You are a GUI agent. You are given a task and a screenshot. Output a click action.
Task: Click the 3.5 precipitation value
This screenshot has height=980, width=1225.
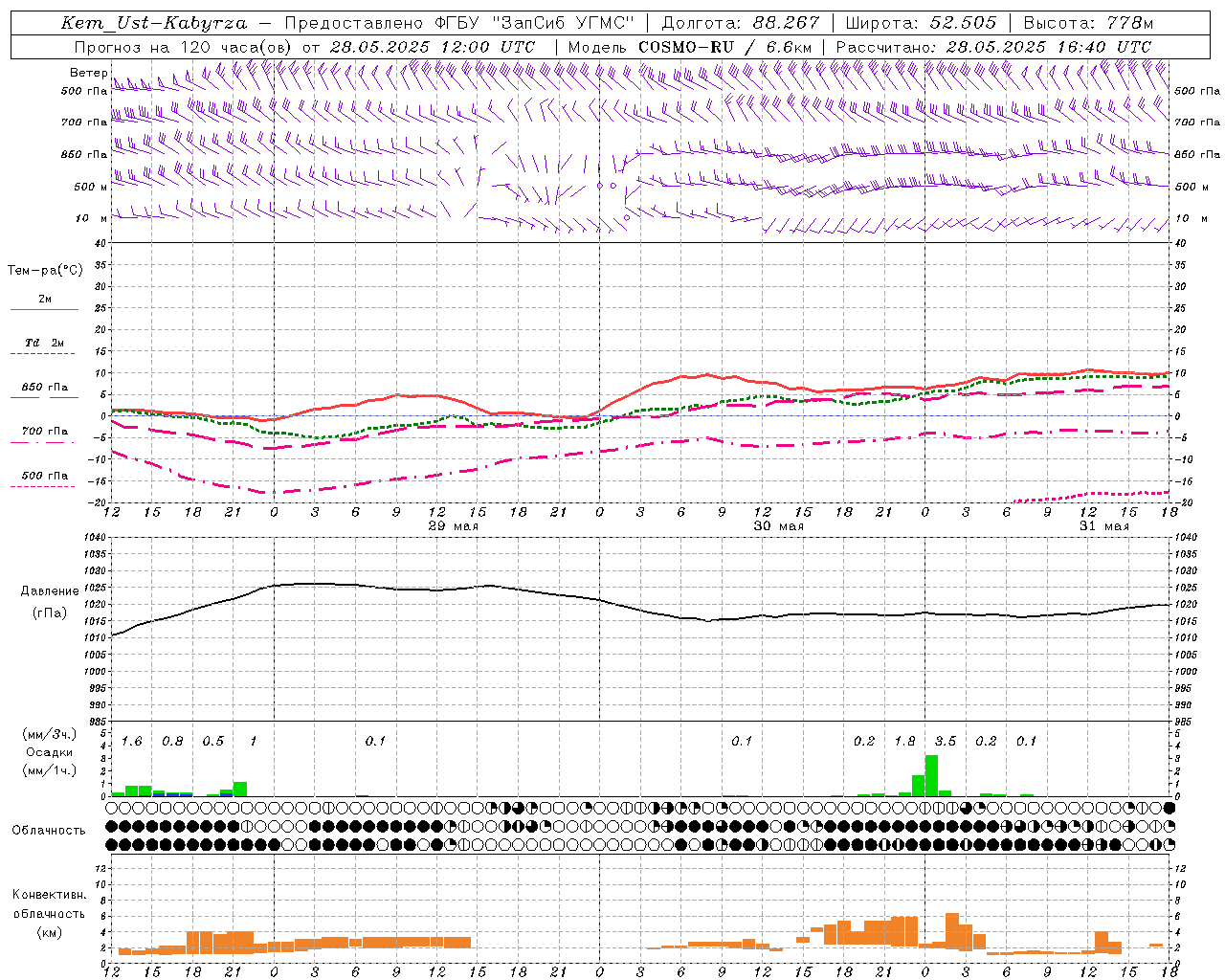946,742
